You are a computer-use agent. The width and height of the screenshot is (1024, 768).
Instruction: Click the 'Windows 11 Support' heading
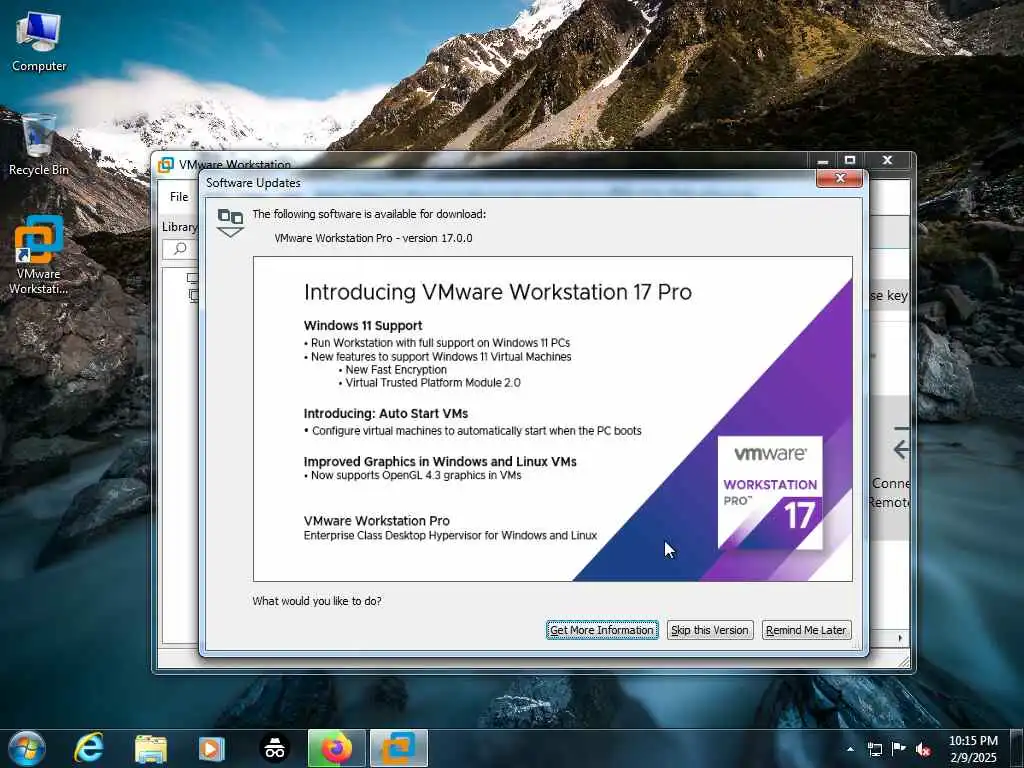point(363,325)
